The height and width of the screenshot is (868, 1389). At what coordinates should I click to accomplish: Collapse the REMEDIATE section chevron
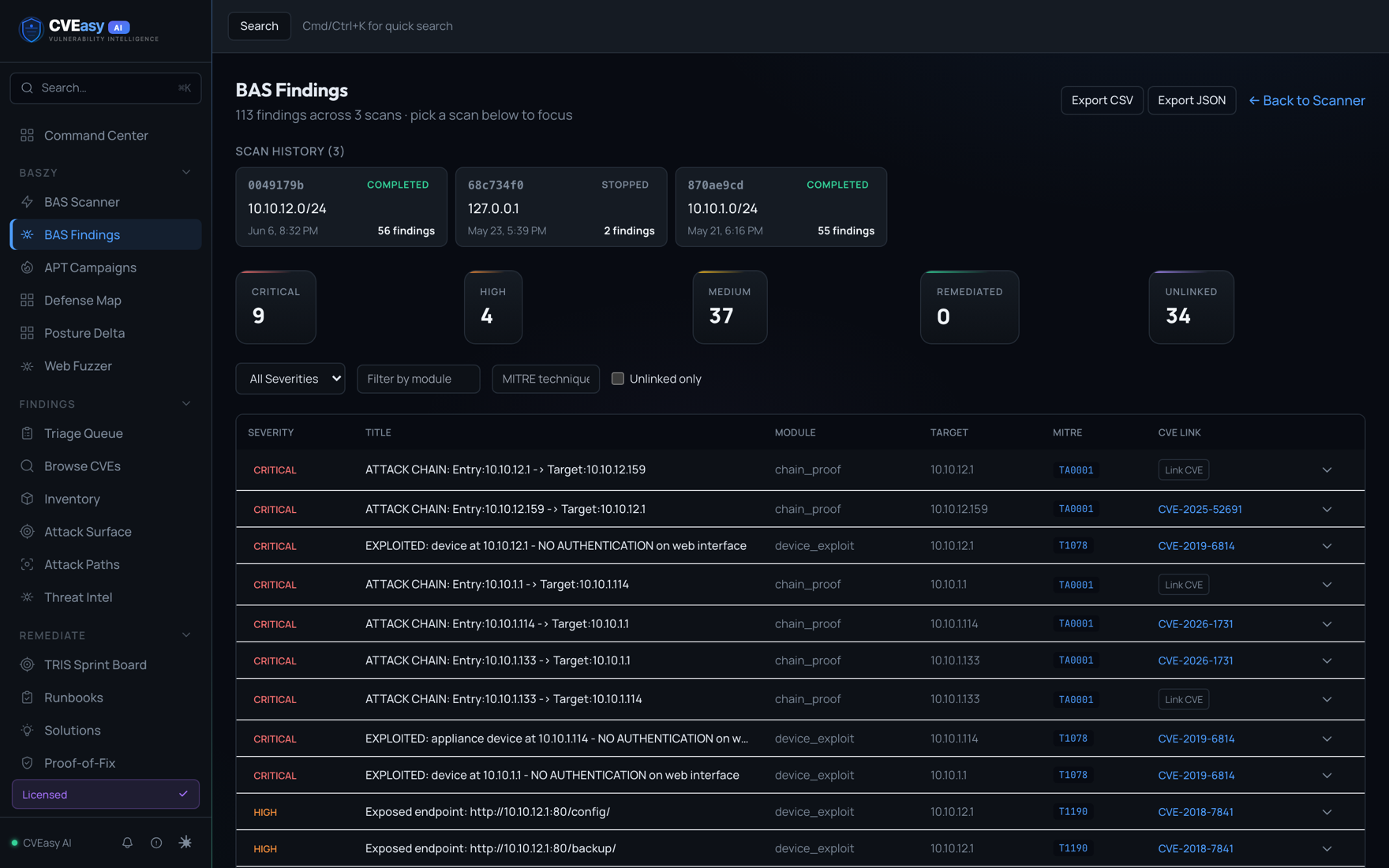pyautogui.click(x=186, y=635)
